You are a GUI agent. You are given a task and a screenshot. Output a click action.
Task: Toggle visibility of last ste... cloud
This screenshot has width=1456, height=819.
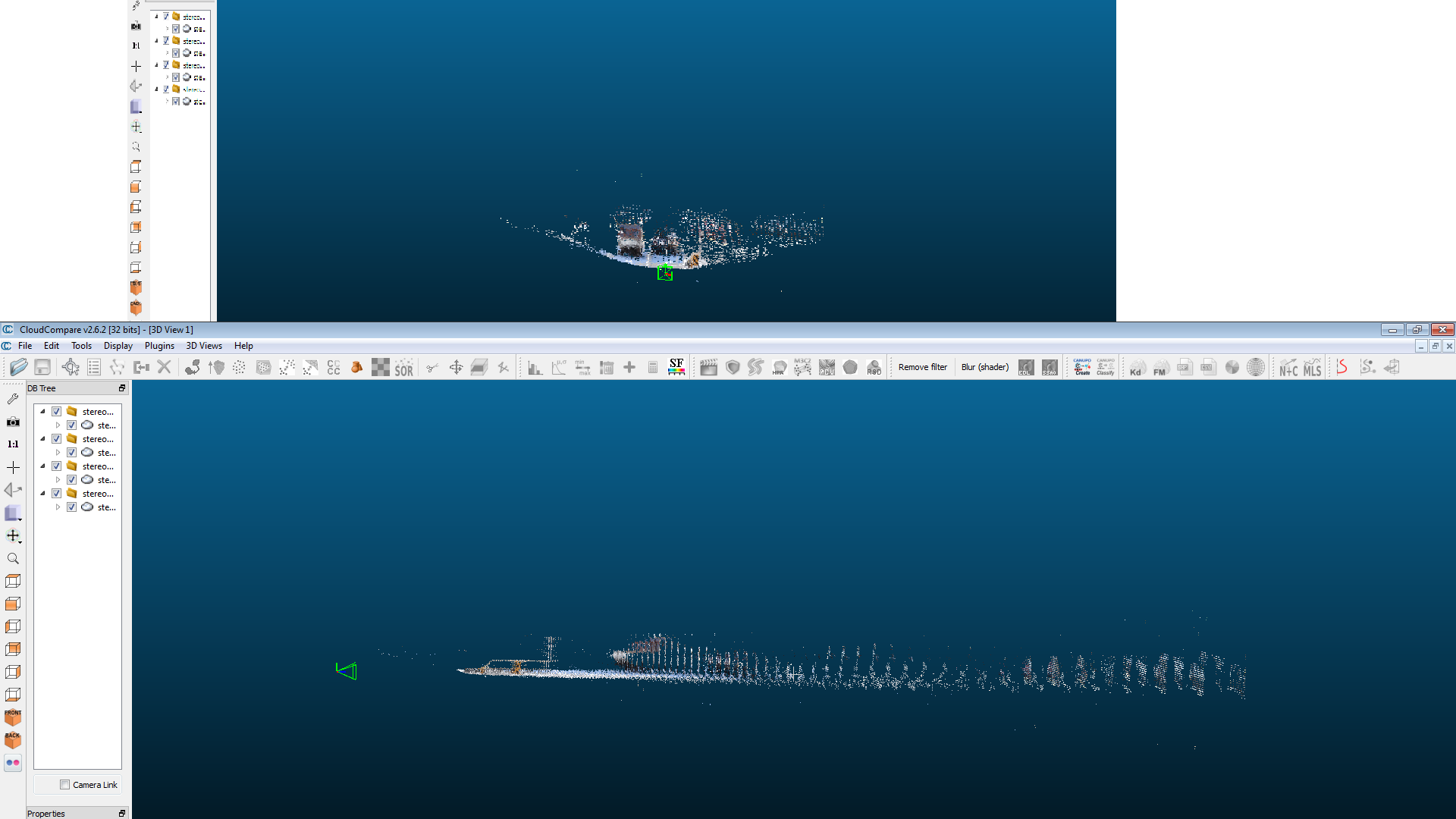[x=72, y=507]
